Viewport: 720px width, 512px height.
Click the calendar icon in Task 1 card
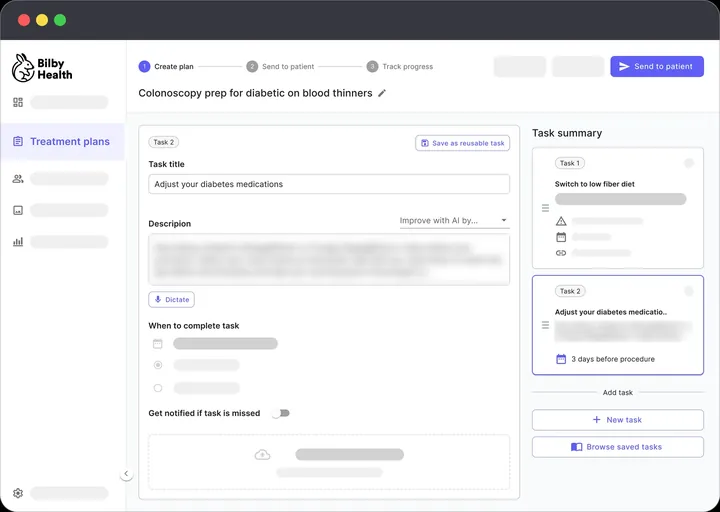tap(561, 237)
